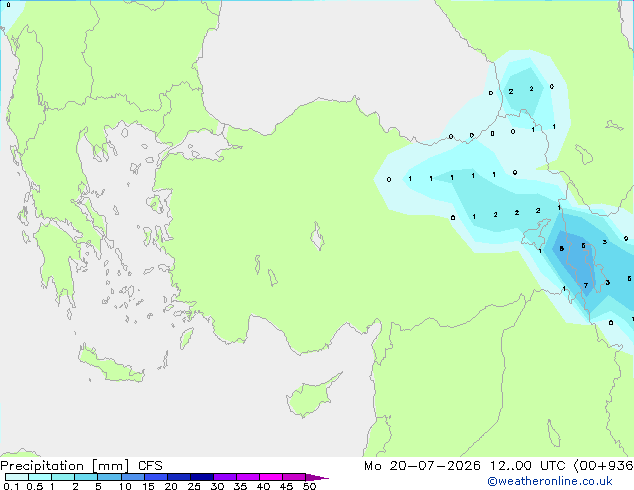This screenshot has height=490, width=634.
Task: Click the time '12..00 UTC' text
Action: click(527, 466)
